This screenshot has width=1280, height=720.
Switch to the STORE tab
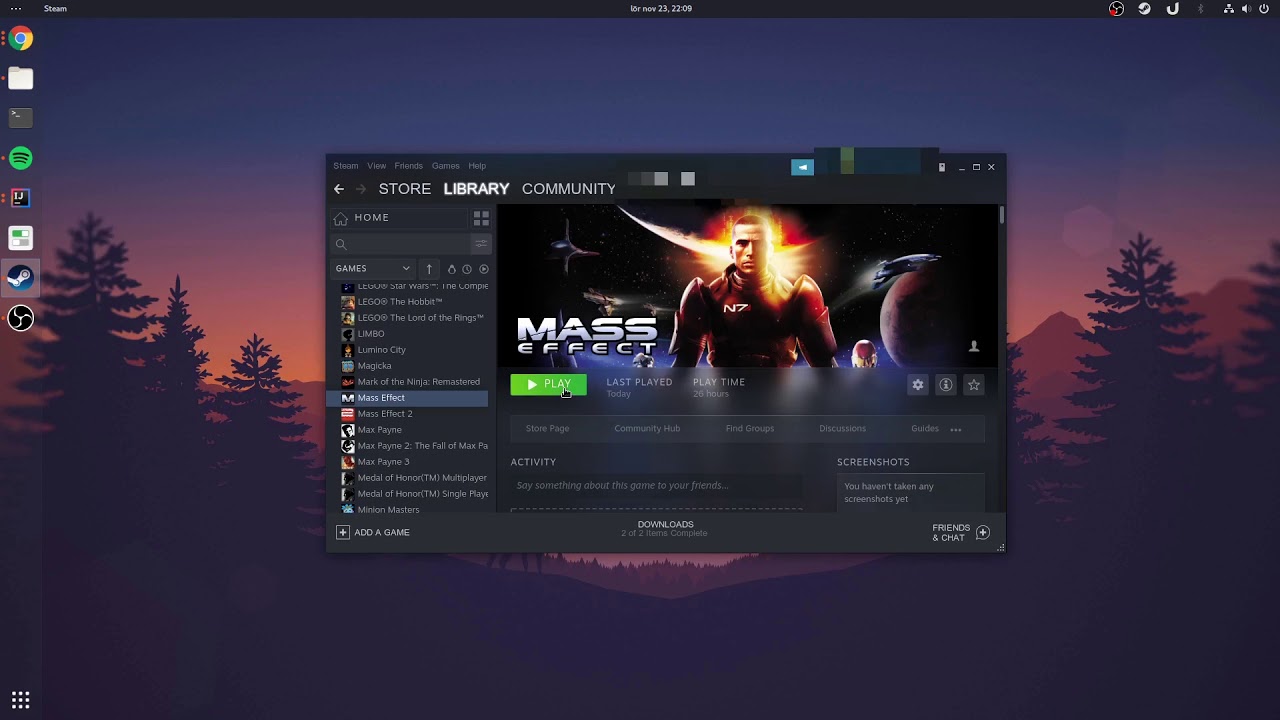click(x=405, y=189)
